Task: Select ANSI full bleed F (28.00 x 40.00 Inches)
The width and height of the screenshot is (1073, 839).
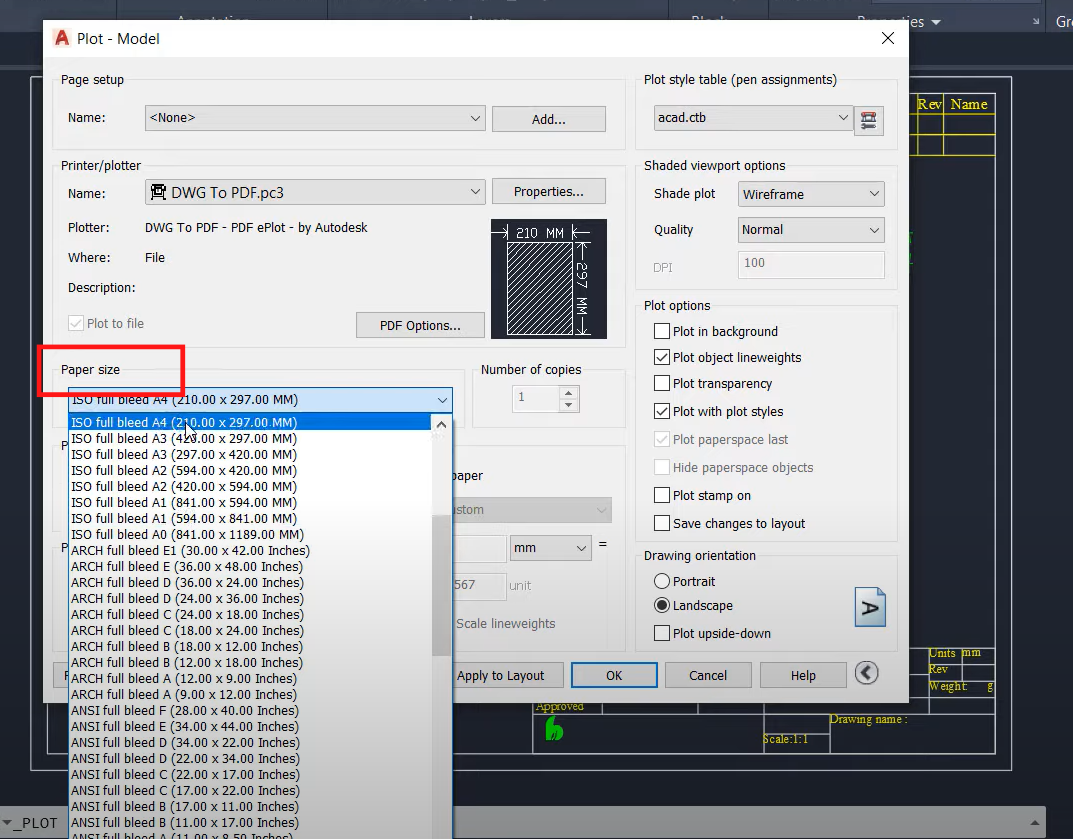Action: tap(250, 710)
